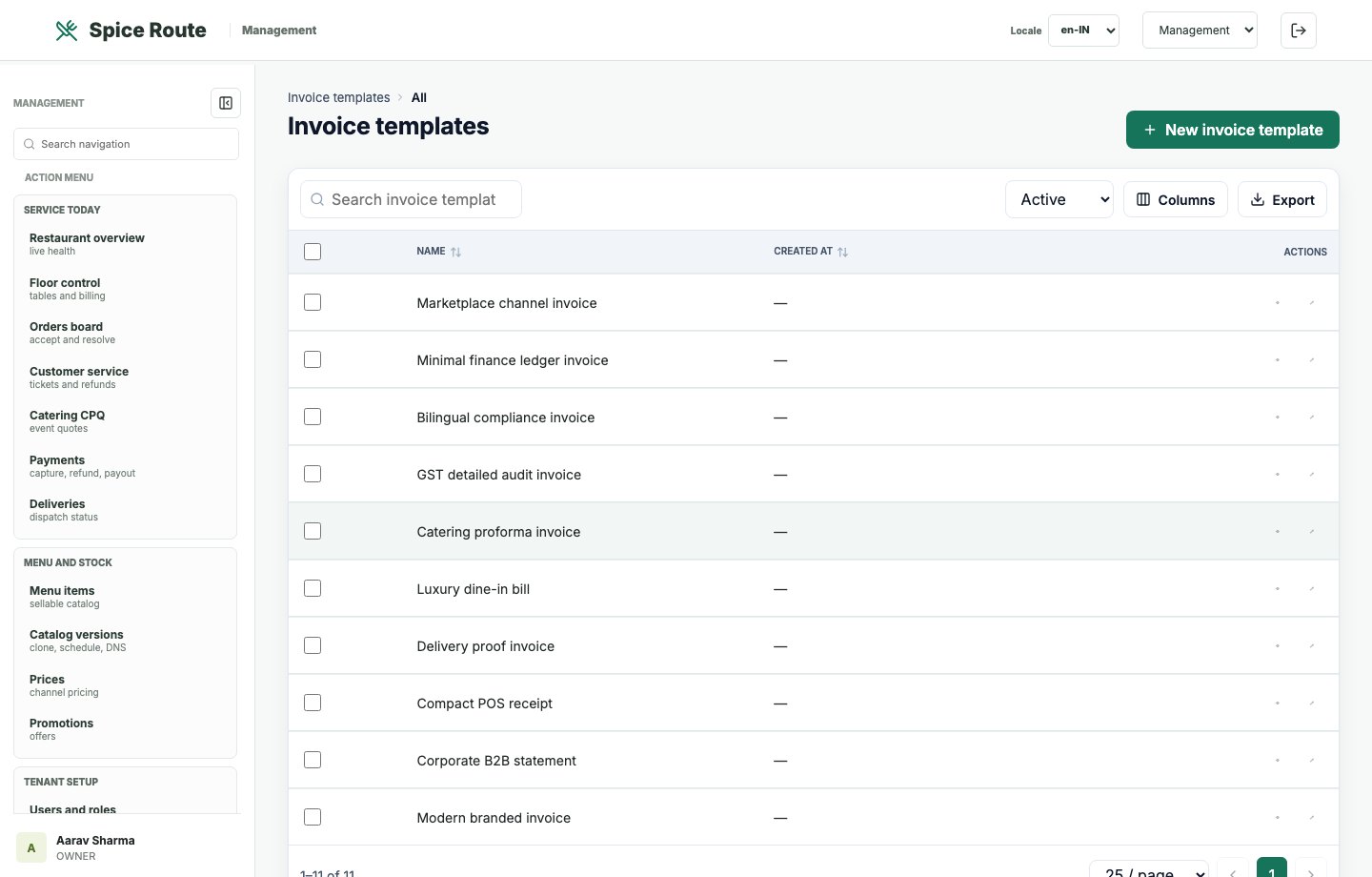Viewport: 1372px width, 877px height.
Task: Sort the table by Name column
Action: tap(439, 252)
